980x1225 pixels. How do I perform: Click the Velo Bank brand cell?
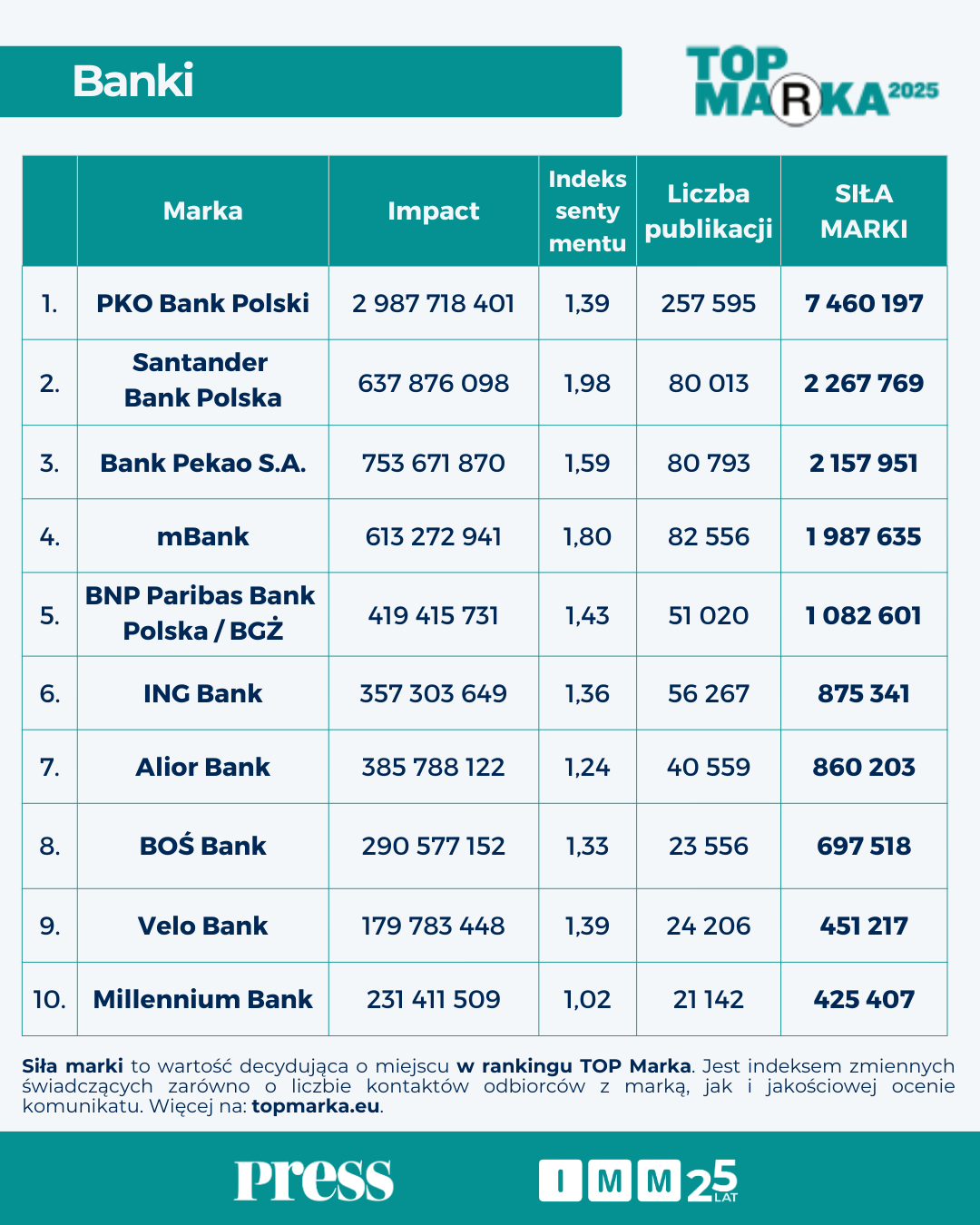tap(203, 926)
